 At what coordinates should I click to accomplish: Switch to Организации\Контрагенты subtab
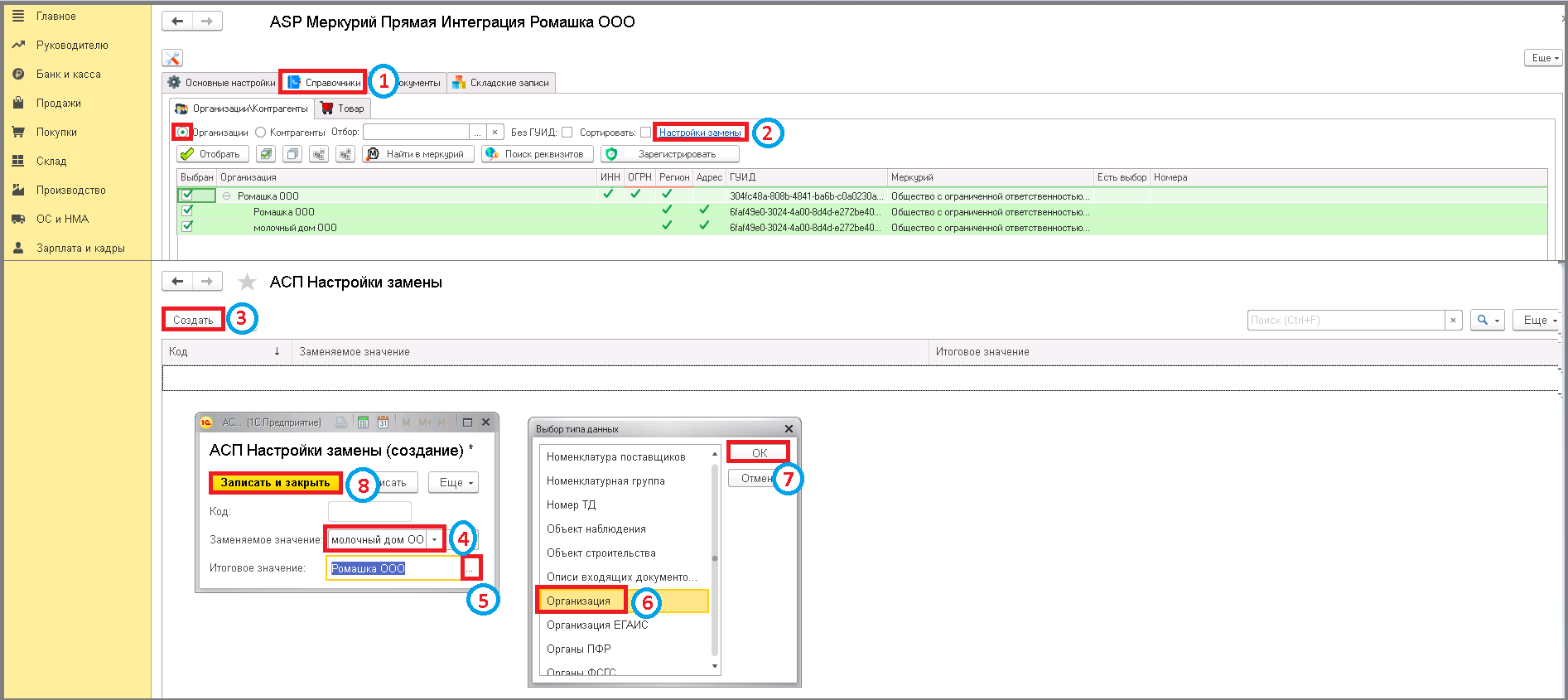click(x=242, y=109)
